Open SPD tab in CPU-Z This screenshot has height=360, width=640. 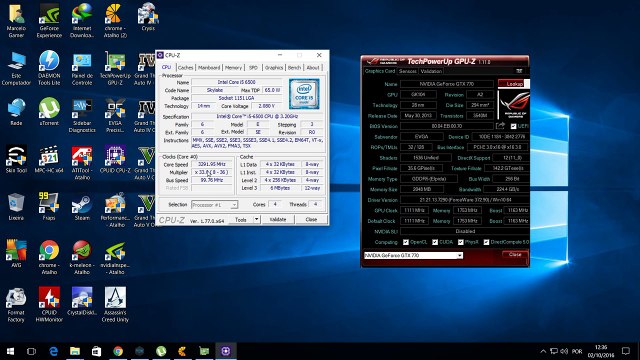pyautogui.click(x=253, y=68)
